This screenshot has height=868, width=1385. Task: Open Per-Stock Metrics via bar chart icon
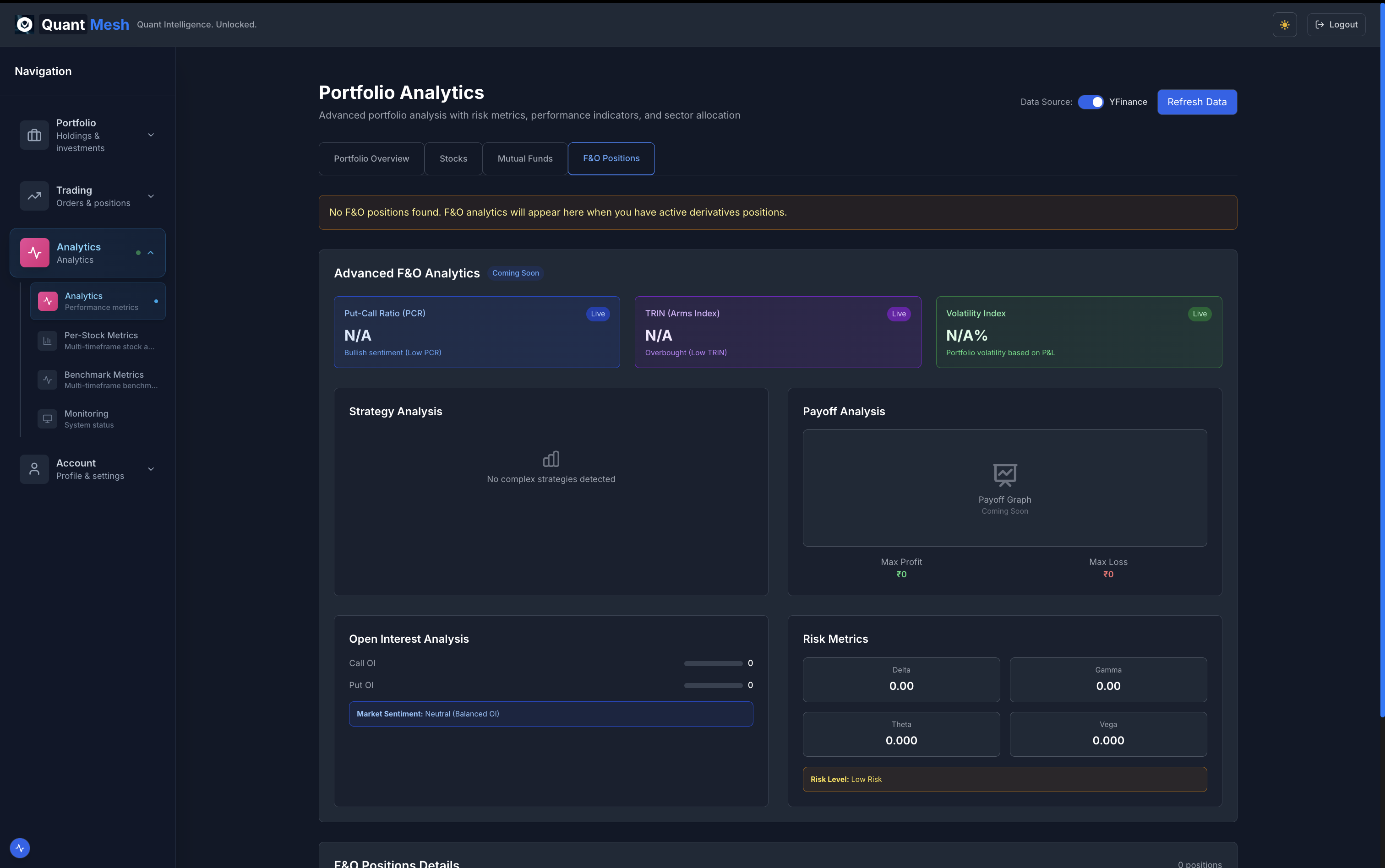48,340
